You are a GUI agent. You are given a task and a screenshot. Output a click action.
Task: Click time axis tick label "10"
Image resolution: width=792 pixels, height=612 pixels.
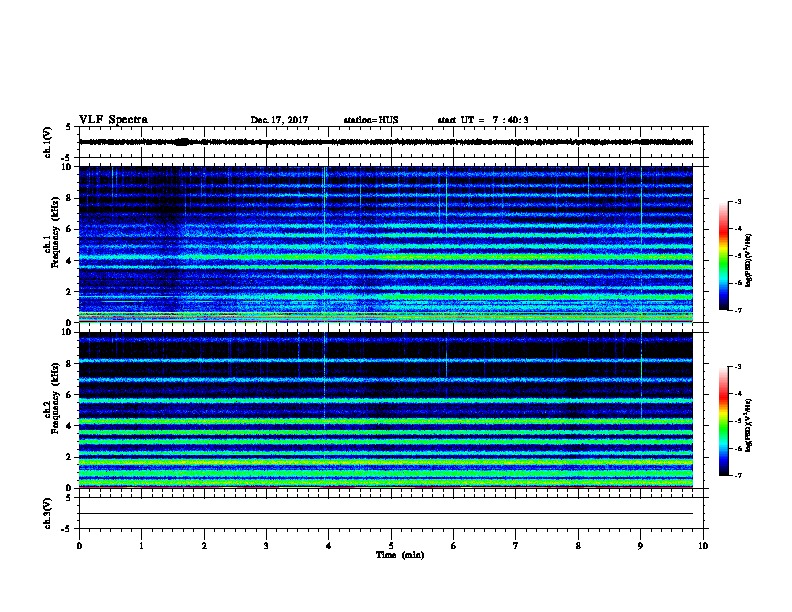coord(703,546)
